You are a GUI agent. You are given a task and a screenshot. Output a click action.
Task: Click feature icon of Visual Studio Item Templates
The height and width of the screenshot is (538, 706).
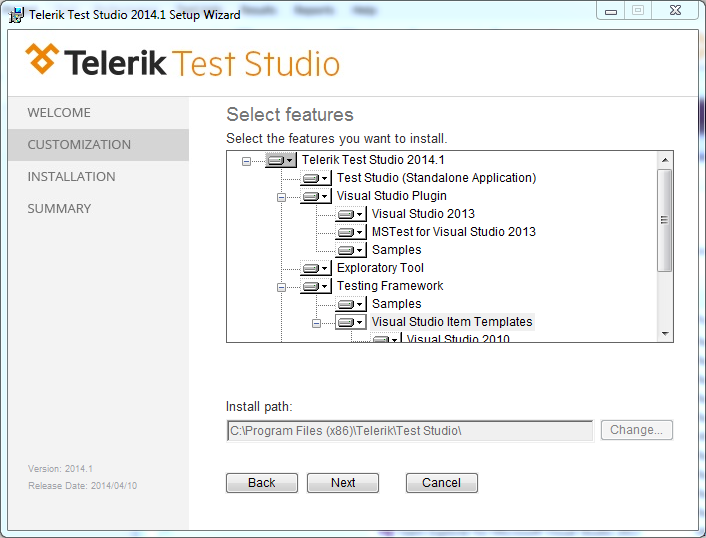pyautogui.click(x=351, y=322)
